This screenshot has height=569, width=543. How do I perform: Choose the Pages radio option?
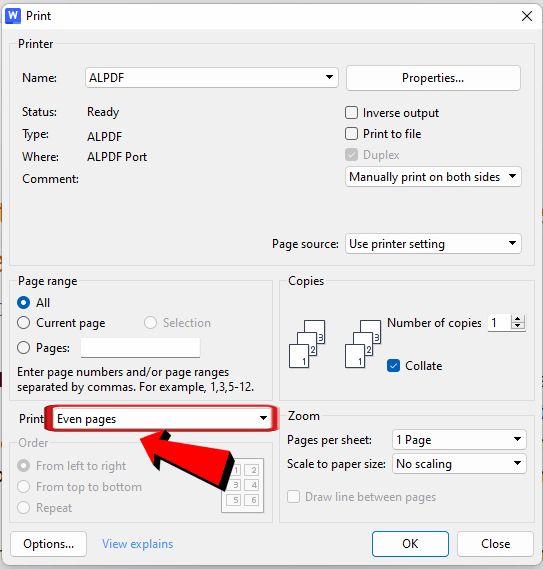coord(24,348)
